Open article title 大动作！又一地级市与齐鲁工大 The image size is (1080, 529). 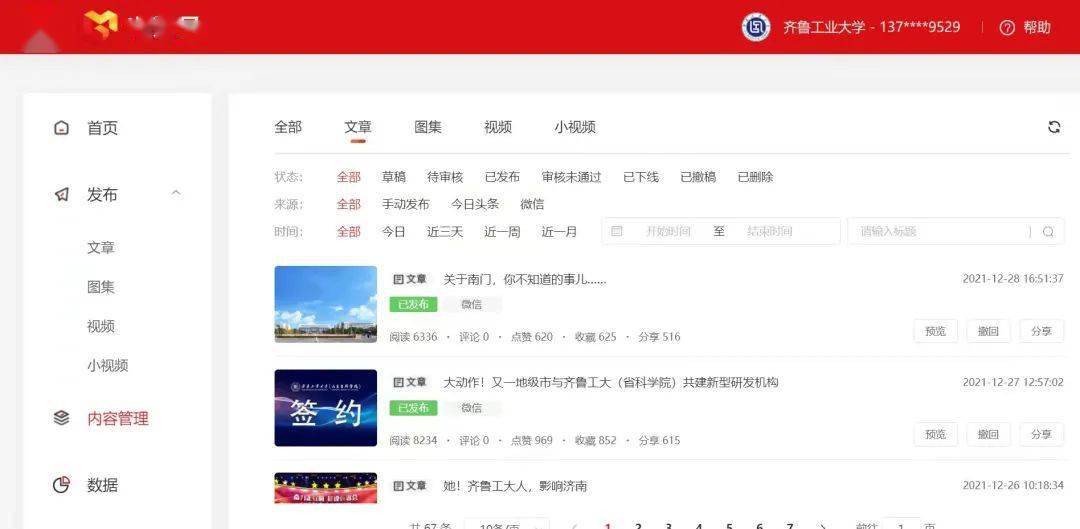click(611, 382)
